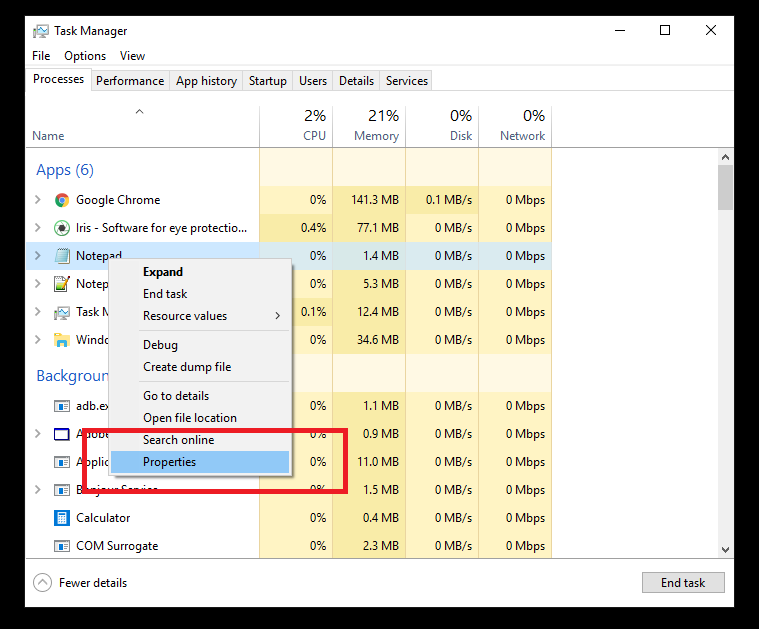Screen dimensions: 759x629
Task: Sort by the Memory column header
Action: [369, 126]
